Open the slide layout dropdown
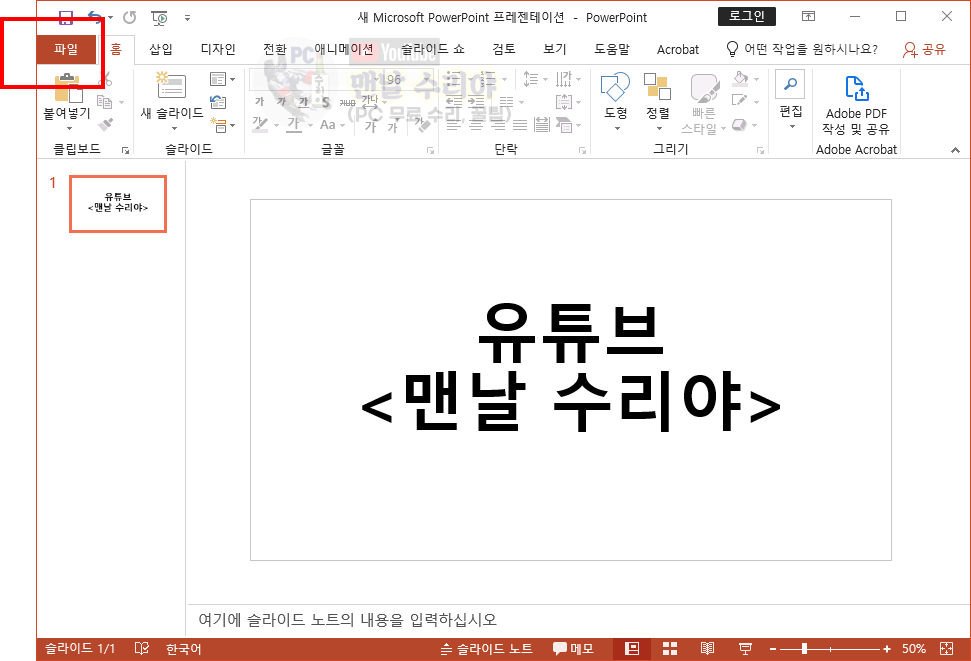 (x=222, y=79)
